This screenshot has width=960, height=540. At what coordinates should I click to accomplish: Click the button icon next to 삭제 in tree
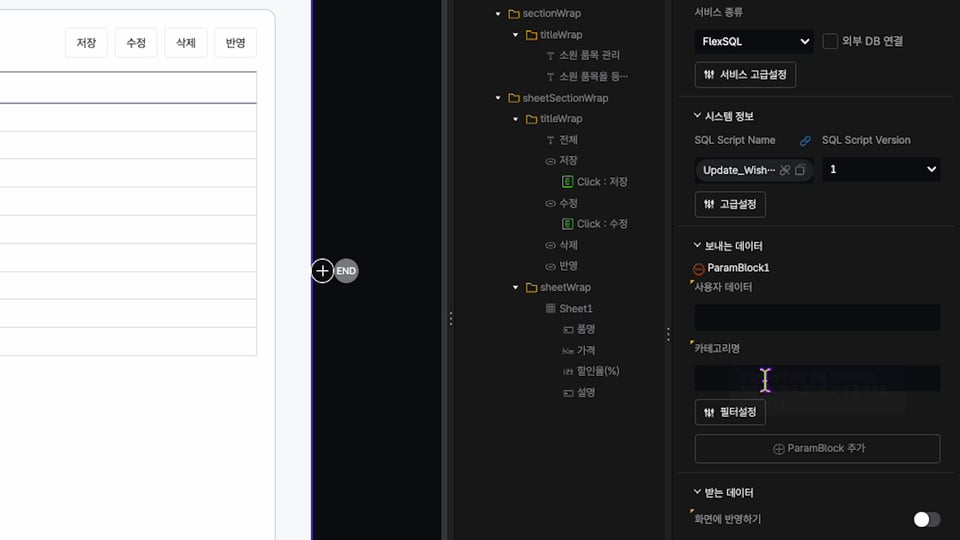click(550, 246)
